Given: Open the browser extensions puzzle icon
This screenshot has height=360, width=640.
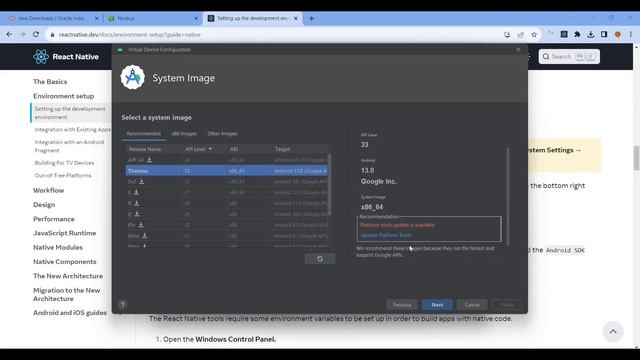Looking at the screenshot, I should pos(577,35).
